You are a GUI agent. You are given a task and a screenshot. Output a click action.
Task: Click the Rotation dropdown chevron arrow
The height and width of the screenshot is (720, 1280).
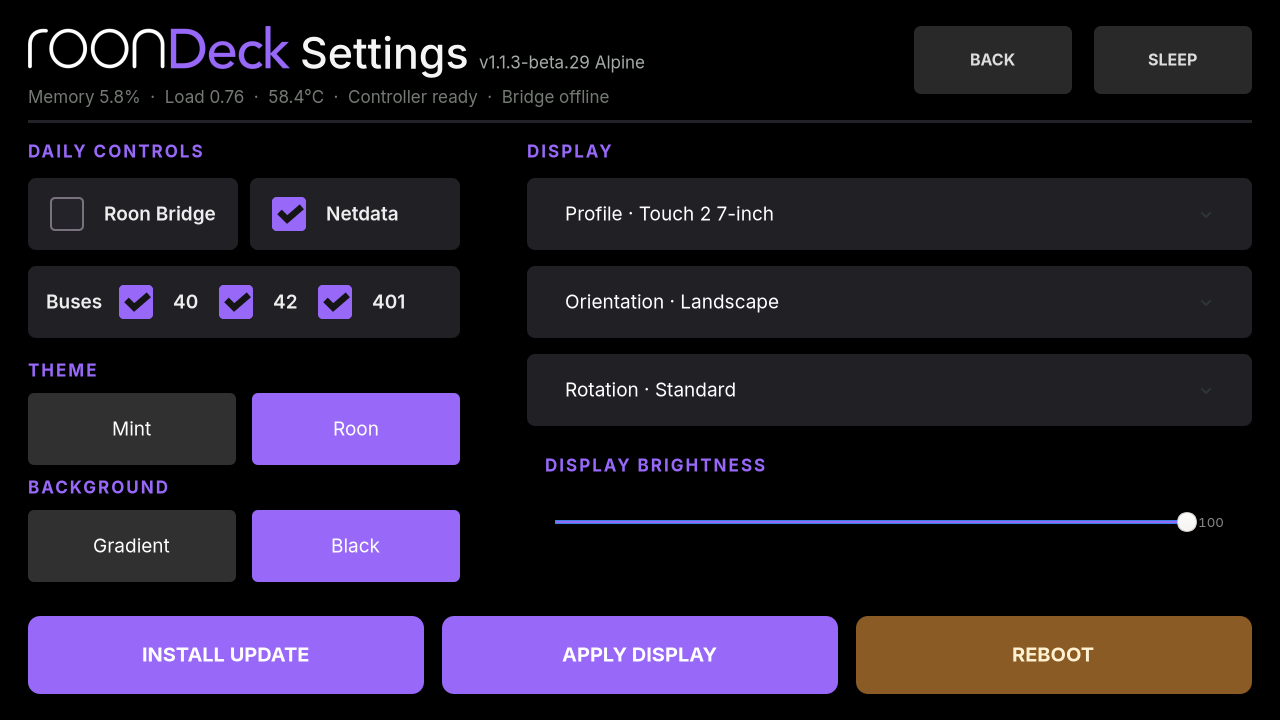[x=1206, y=391]
